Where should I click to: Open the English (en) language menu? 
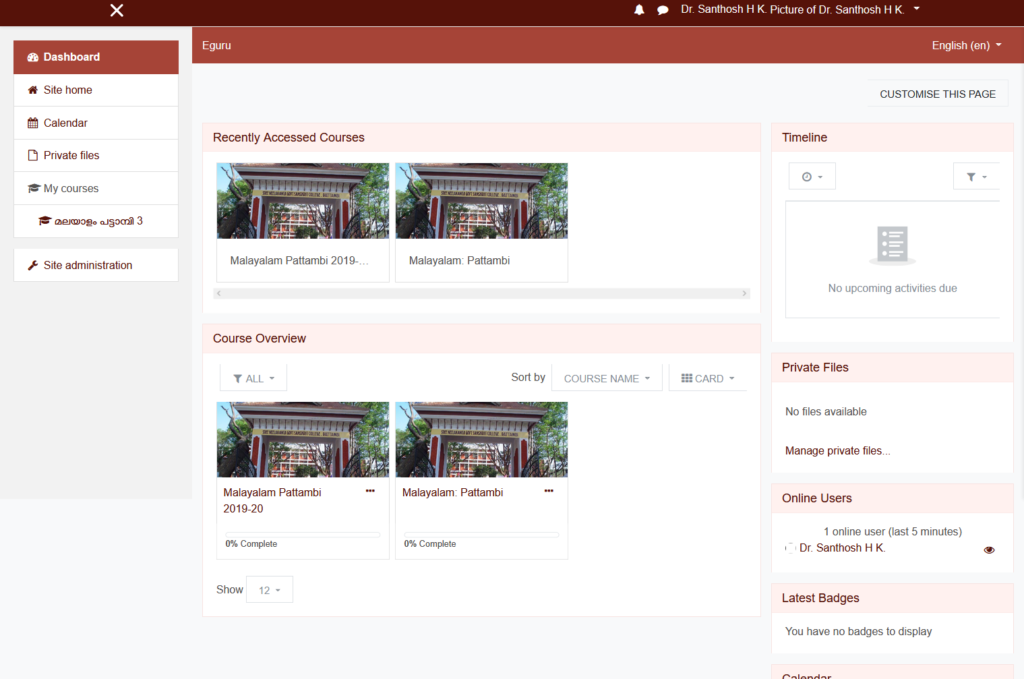pos(966,45)
